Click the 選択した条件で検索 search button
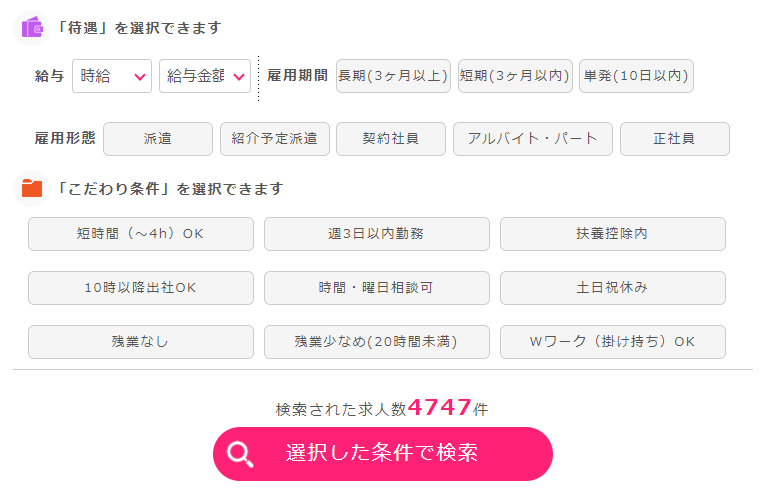 (383, 454)
